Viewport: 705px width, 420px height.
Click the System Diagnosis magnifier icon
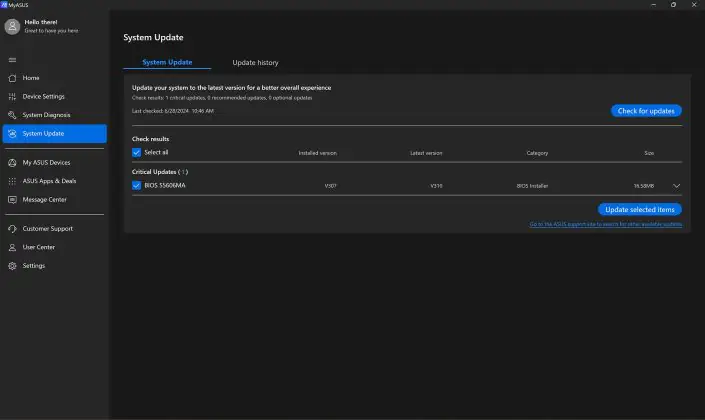point(12,115)
